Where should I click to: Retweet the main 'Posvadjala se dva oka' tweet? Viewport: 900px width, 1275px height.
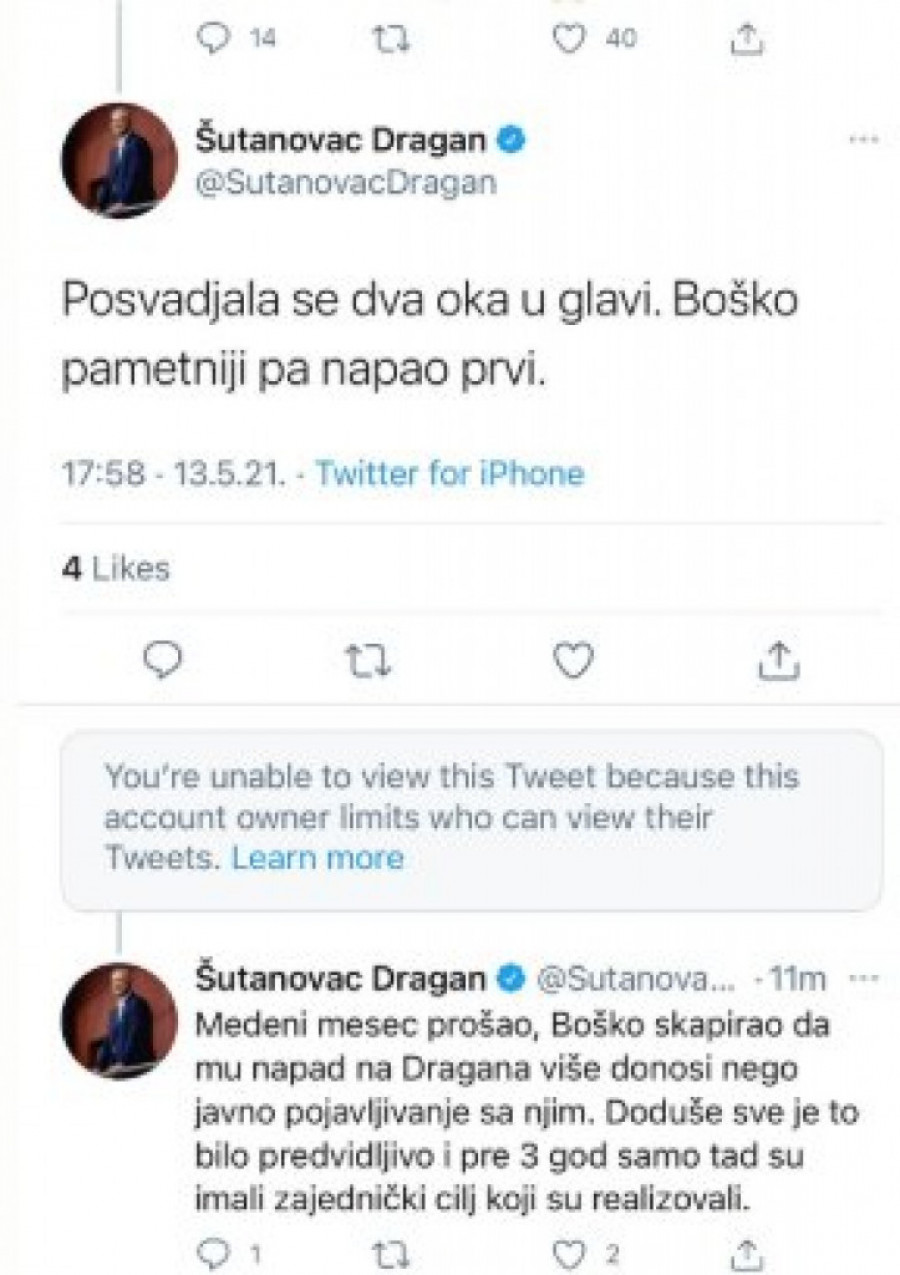pos(368,660)
